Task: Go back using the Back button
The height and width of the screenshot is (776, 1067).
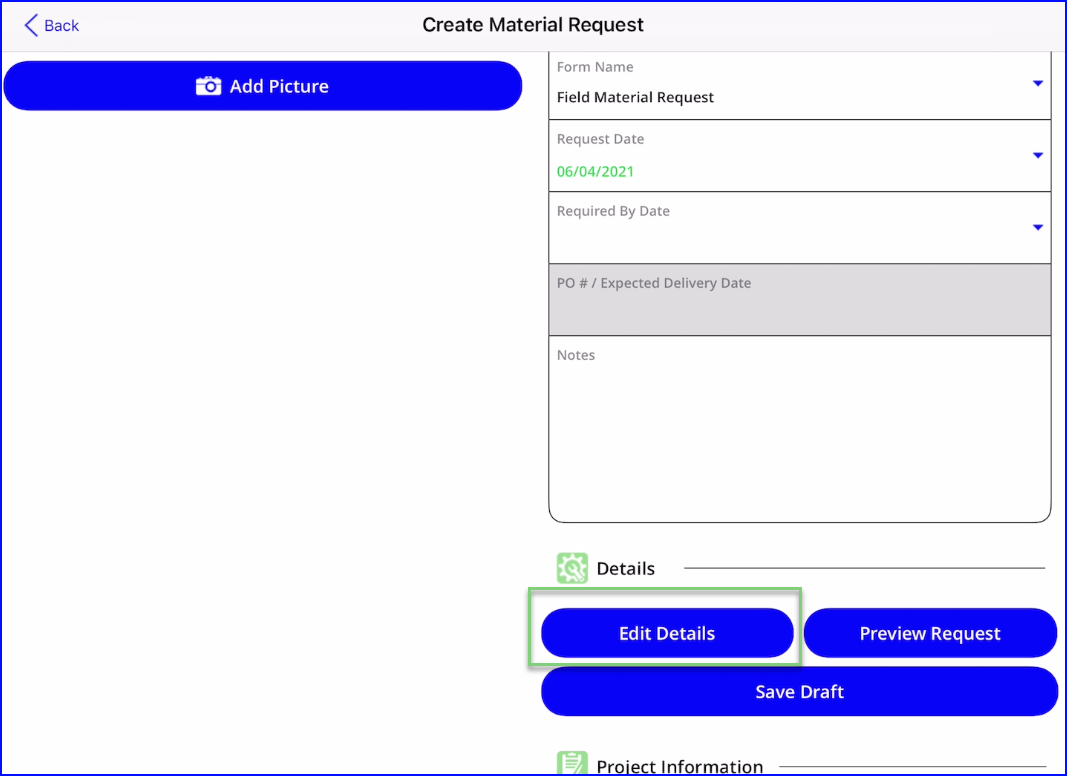Action: pos(52,26)
